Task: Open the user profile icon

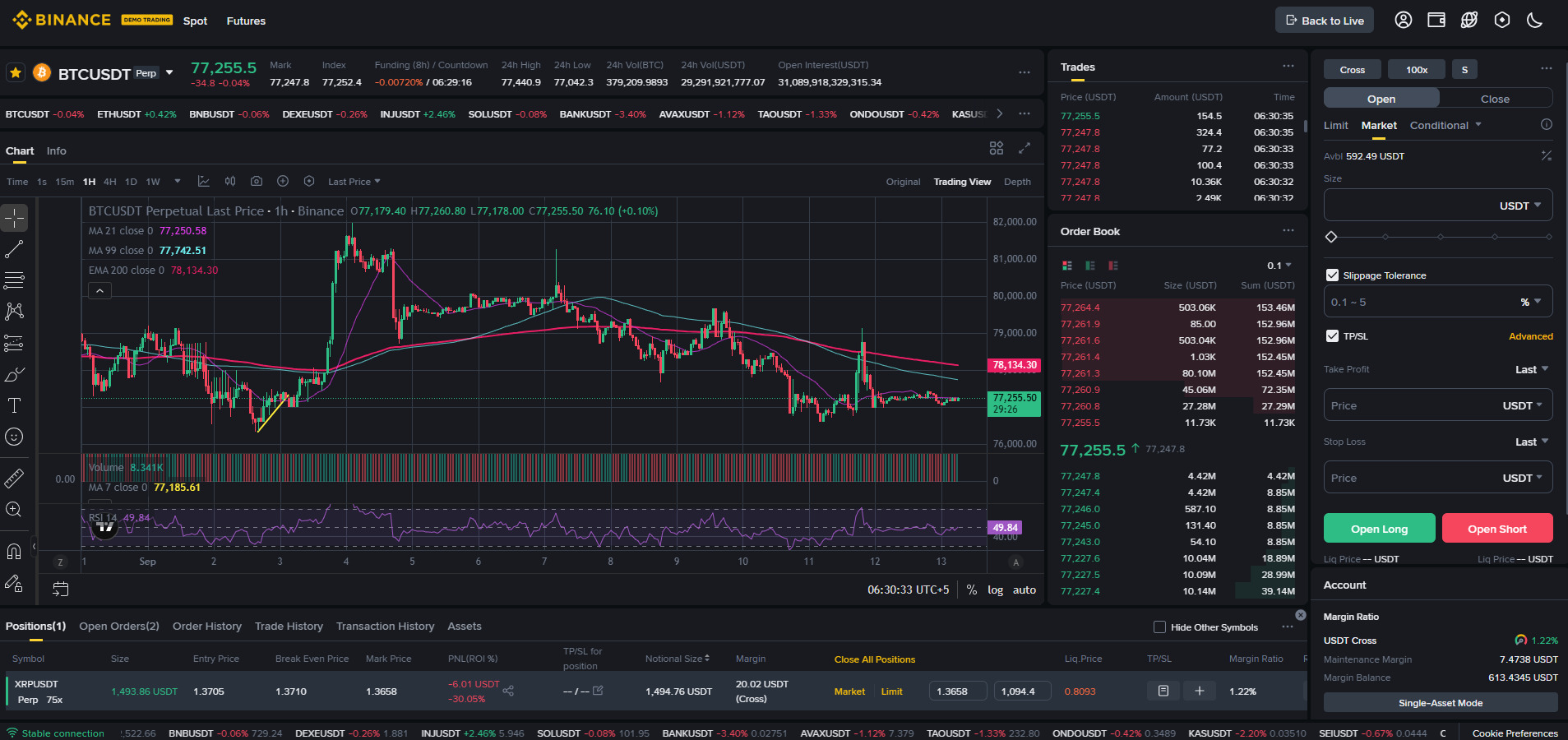Action: [1404, 20]
